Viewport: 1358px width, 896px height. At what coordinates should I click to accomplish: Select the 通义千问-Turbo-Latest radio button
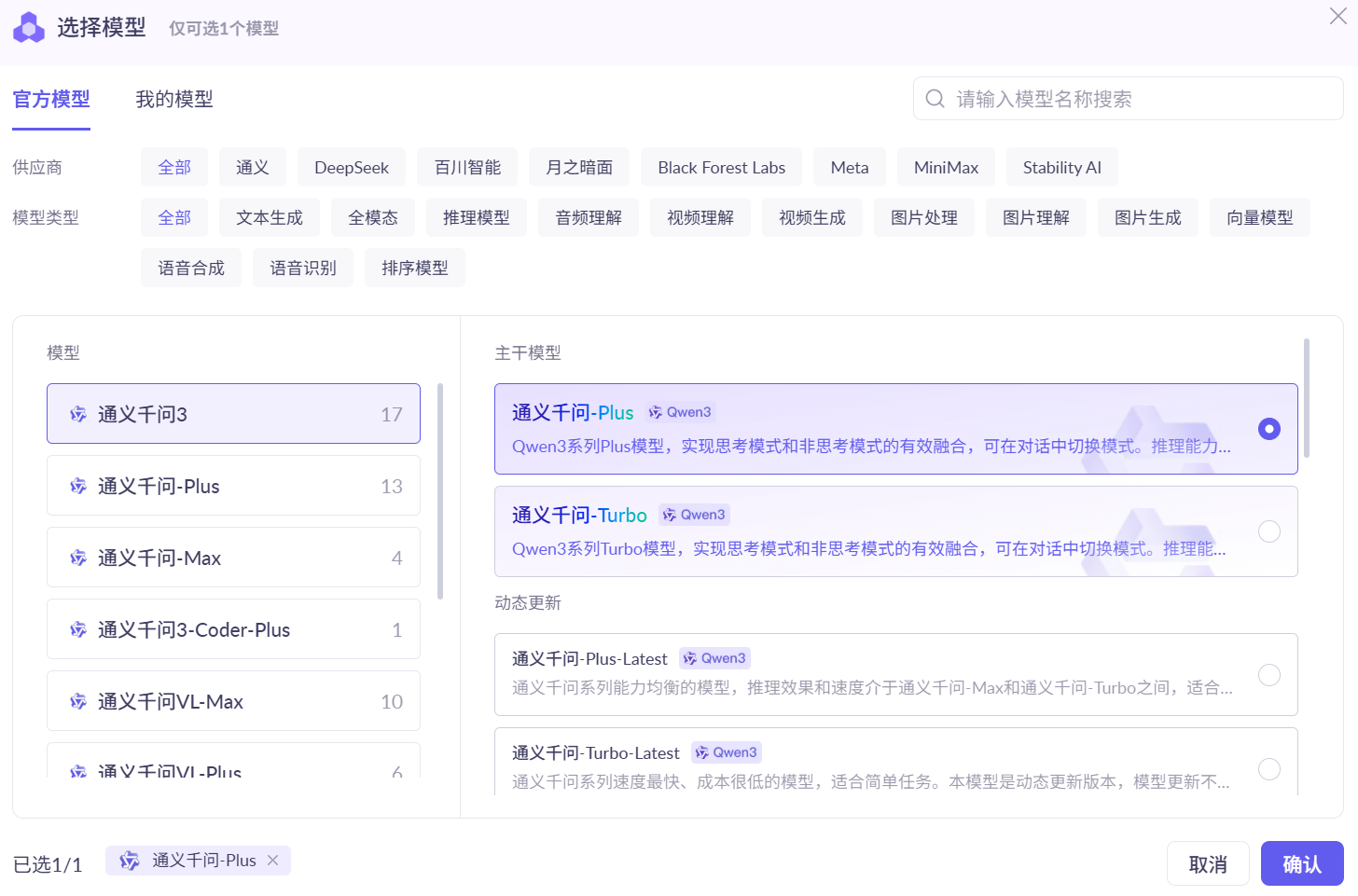coord(1269,769)
